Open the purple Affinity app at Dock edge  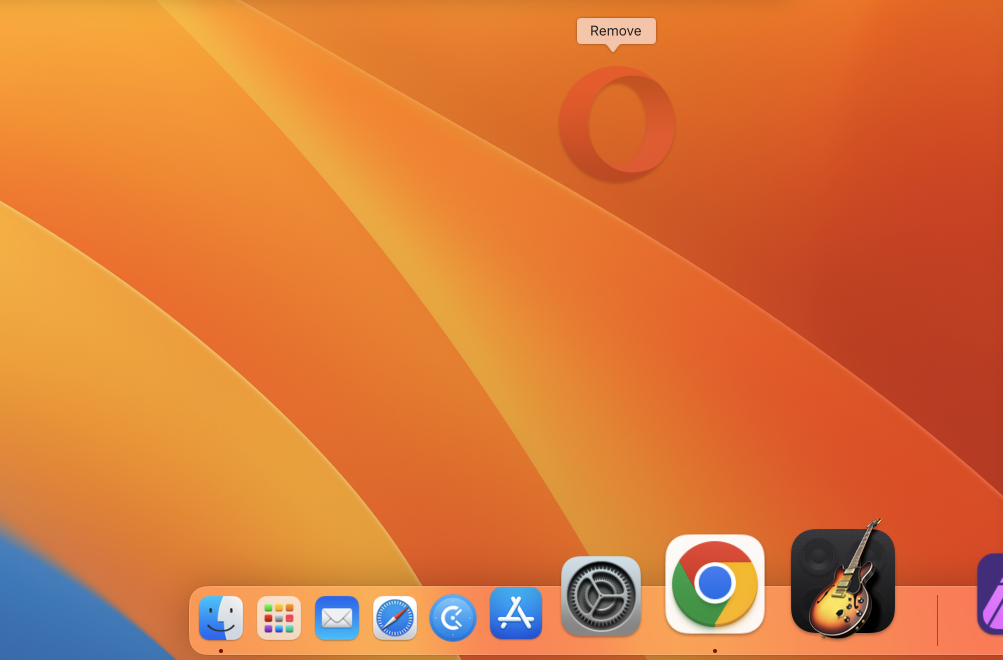coord(990,594)
